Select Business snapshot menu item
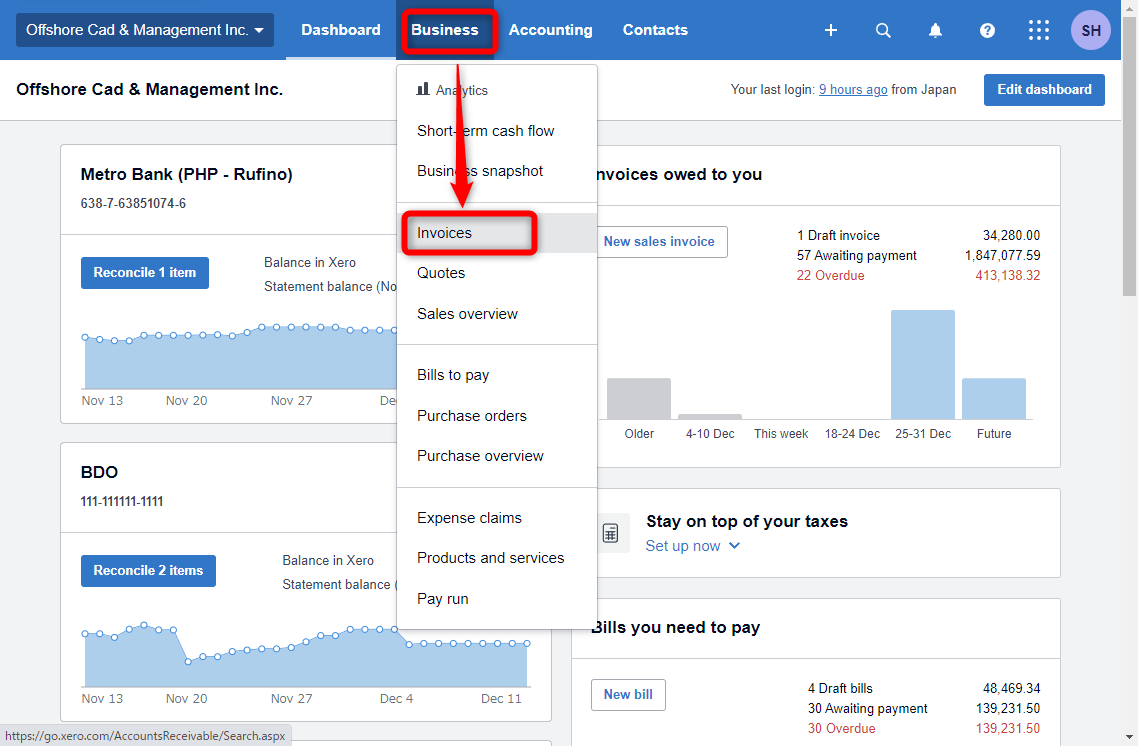Screen dimensions: 1138x746 pos(496,171)
